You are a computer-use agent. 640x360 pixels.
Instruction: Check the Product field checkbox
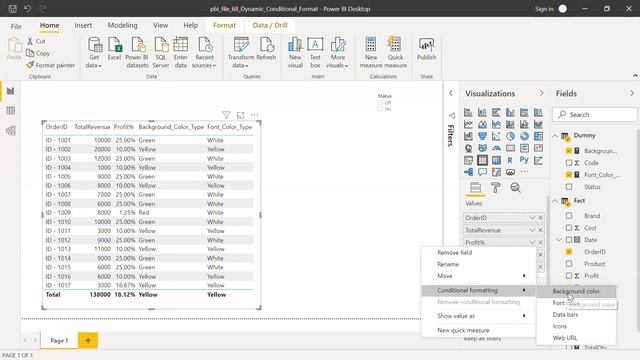pos(569,264)
